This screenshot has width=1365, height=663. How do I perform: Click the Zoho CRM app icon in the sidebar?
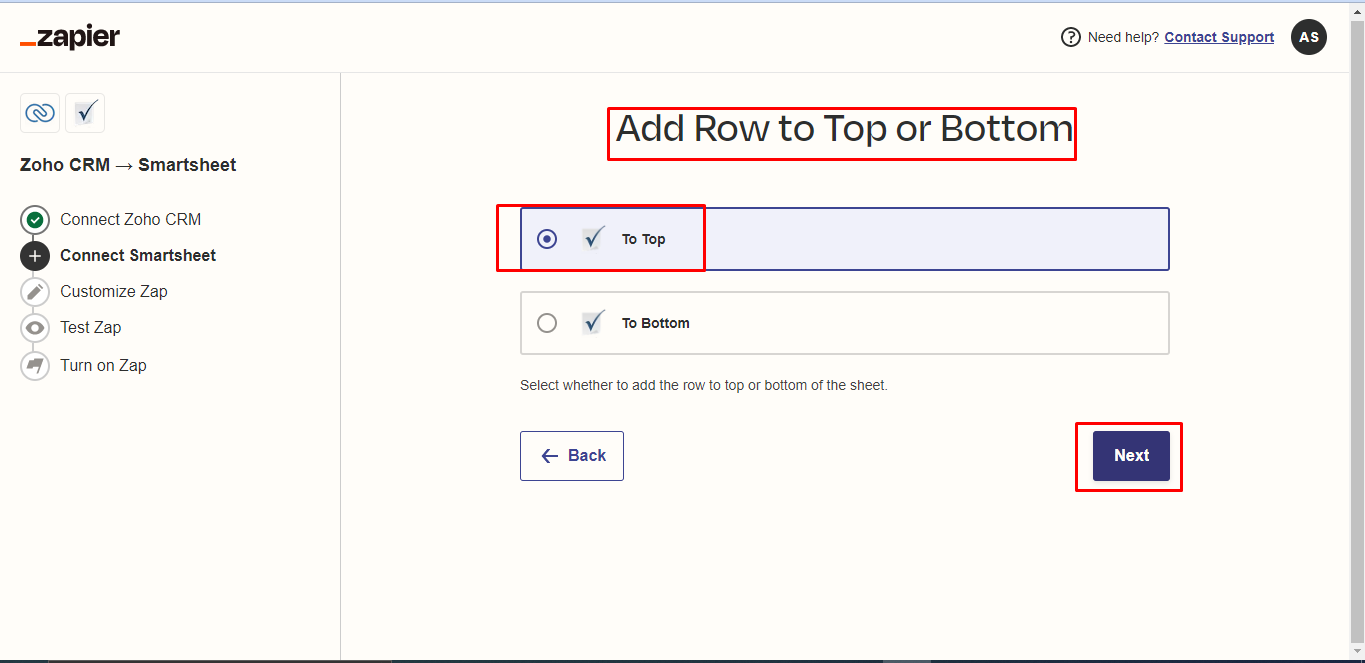[x=40, y=113]
